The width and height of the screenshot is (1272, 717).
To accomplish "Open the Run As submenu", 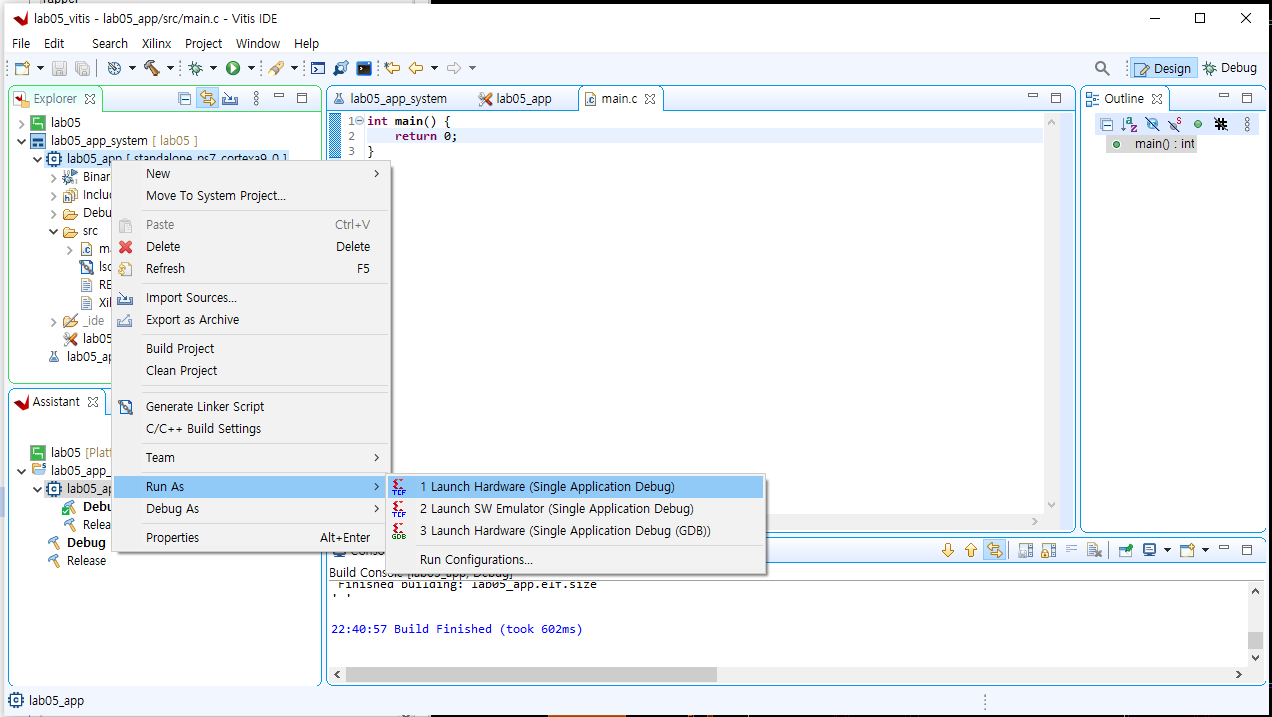I will pos(251,487).
